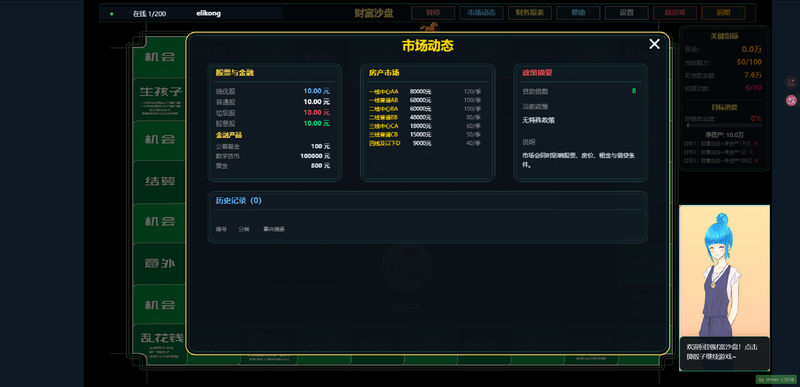
Task: Click the 新游戏 button
Action: click(x=675, y=13)
